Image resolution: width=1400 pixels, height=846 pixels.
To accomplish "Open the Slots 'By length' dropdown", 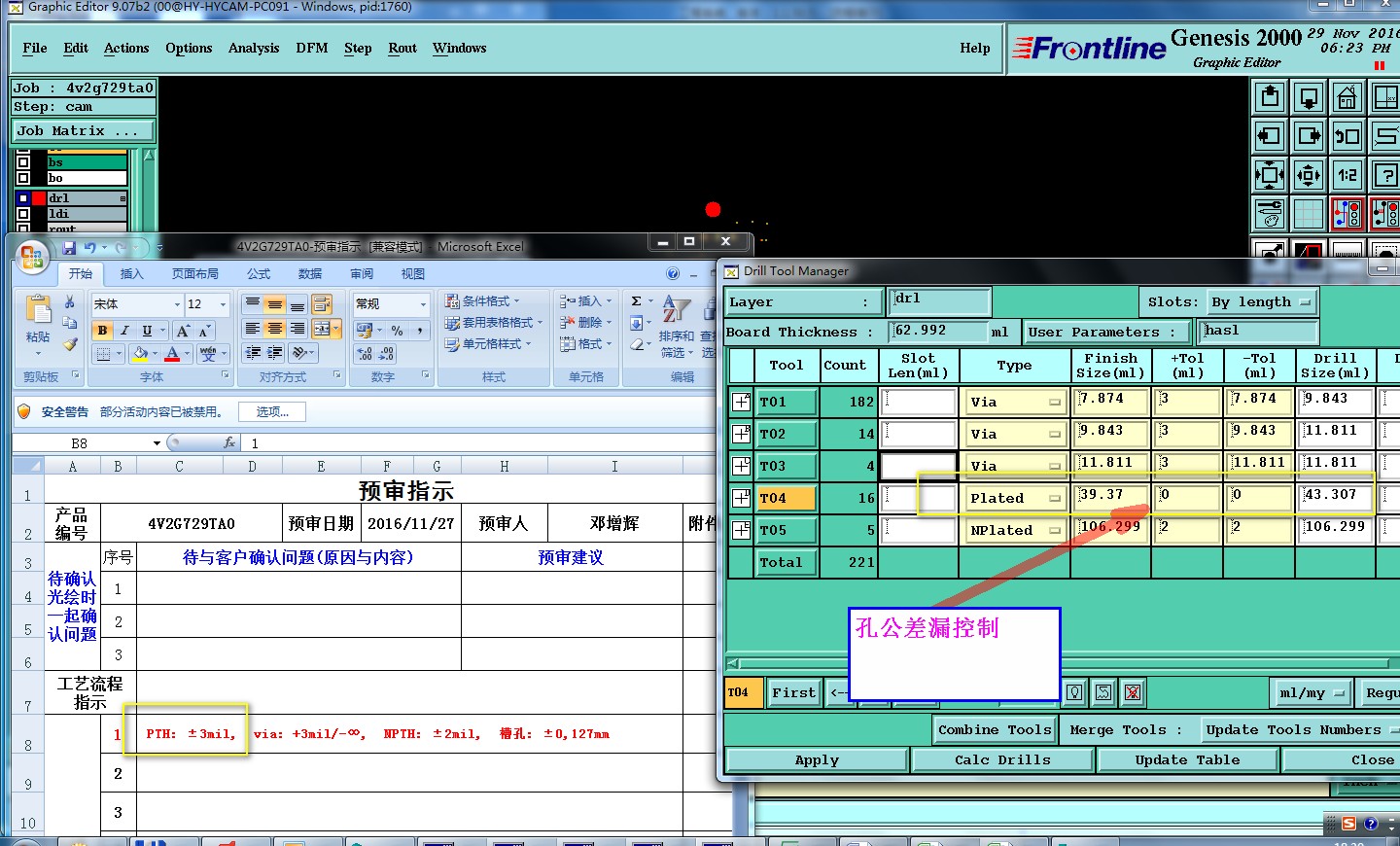I will coord(1262,302).
